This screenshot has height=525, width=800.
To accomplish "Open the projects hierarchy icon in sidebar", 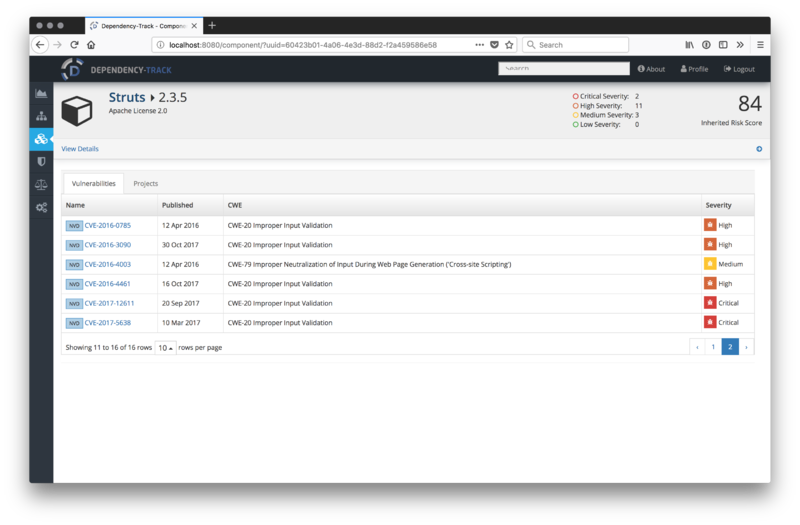I will (41, 116).
